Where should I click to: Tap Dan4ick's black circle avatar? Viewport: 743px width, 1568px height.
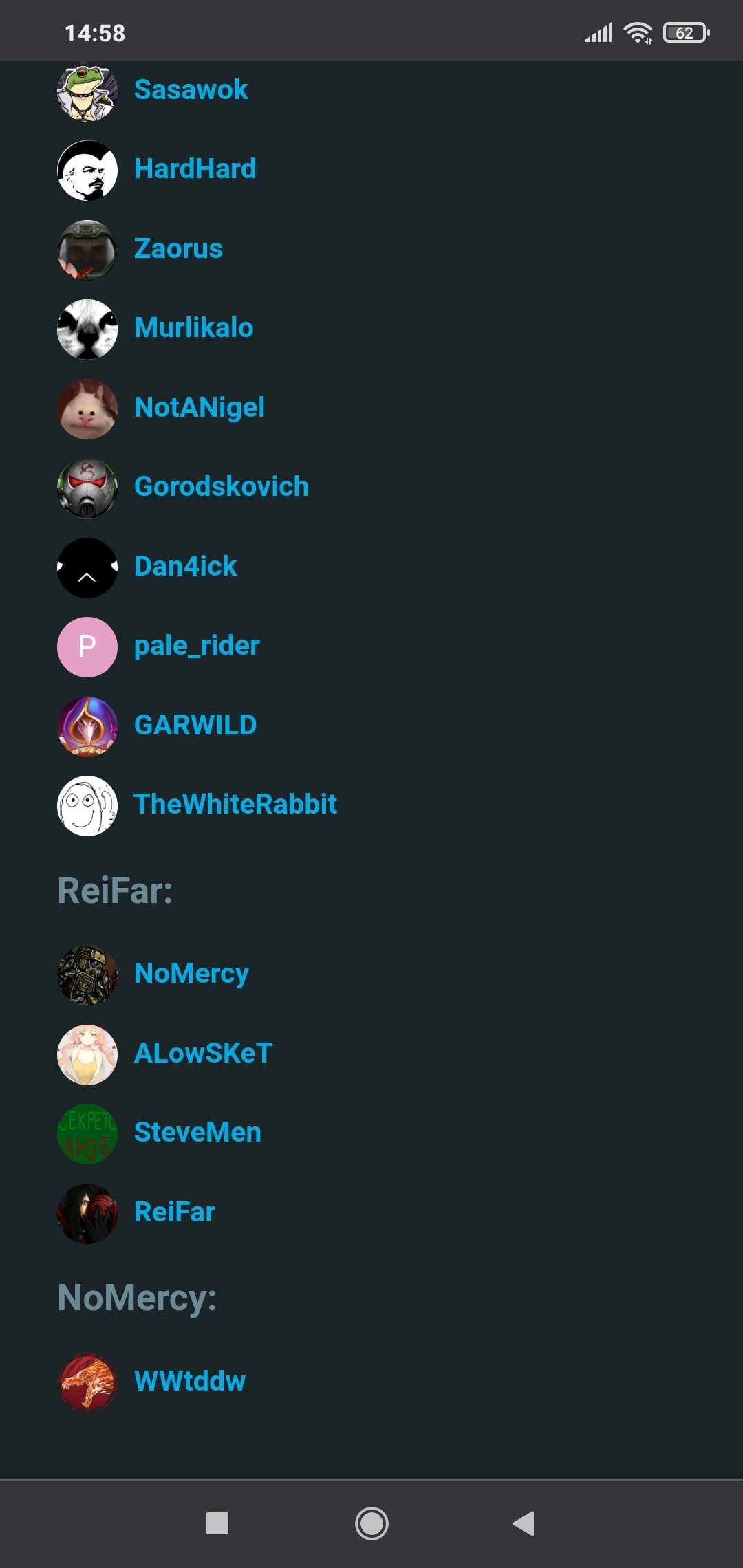(x=87, y=568)
